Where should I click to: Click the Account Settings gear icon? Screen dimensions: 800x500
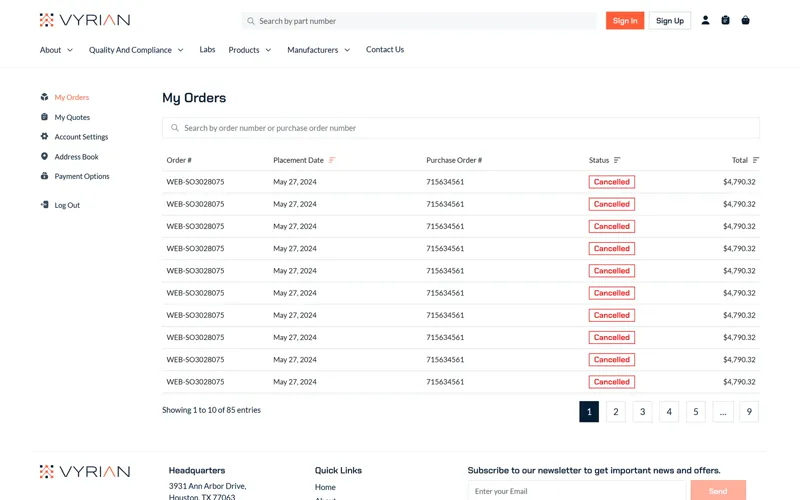pyautogui.click(x=44, y=136)
